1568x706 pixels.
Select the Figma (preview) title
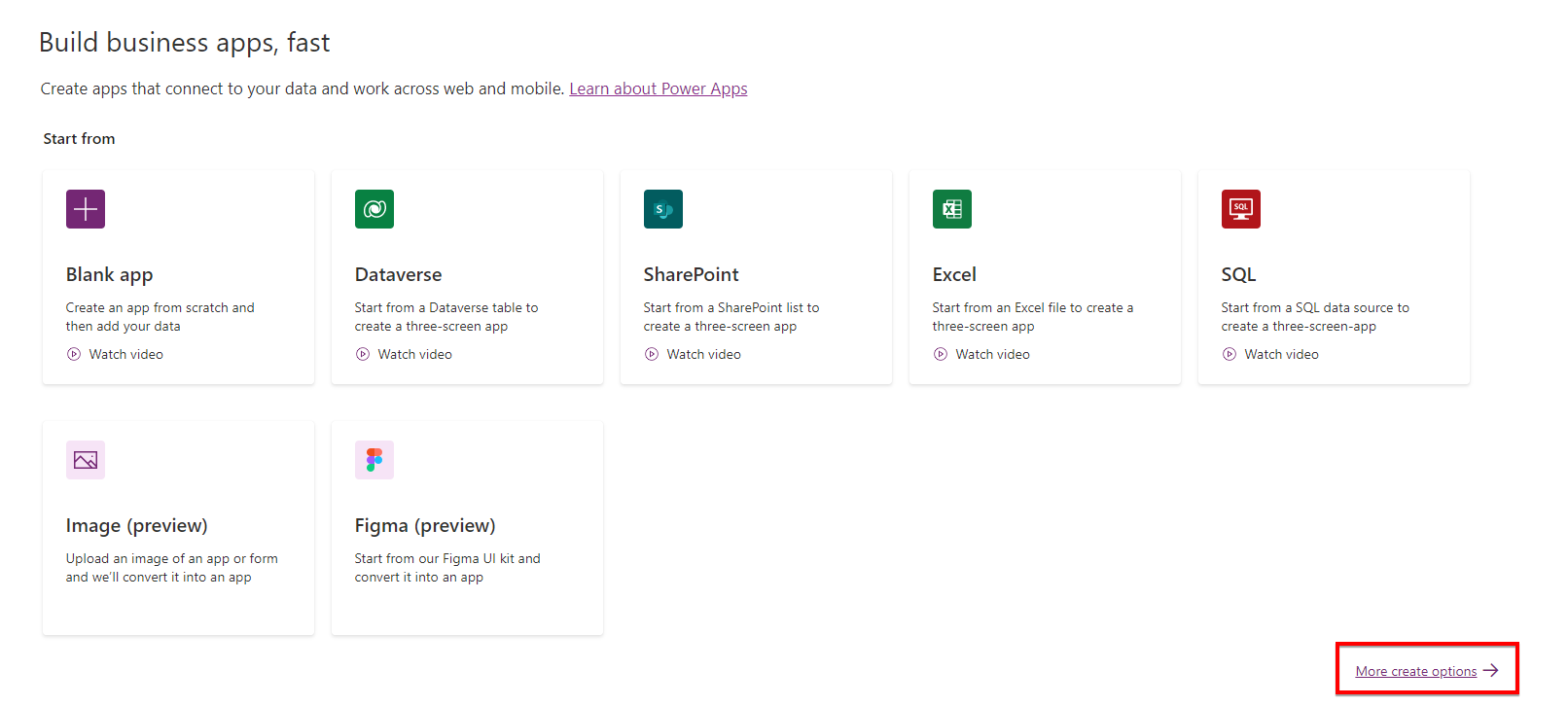click(425, 526)
